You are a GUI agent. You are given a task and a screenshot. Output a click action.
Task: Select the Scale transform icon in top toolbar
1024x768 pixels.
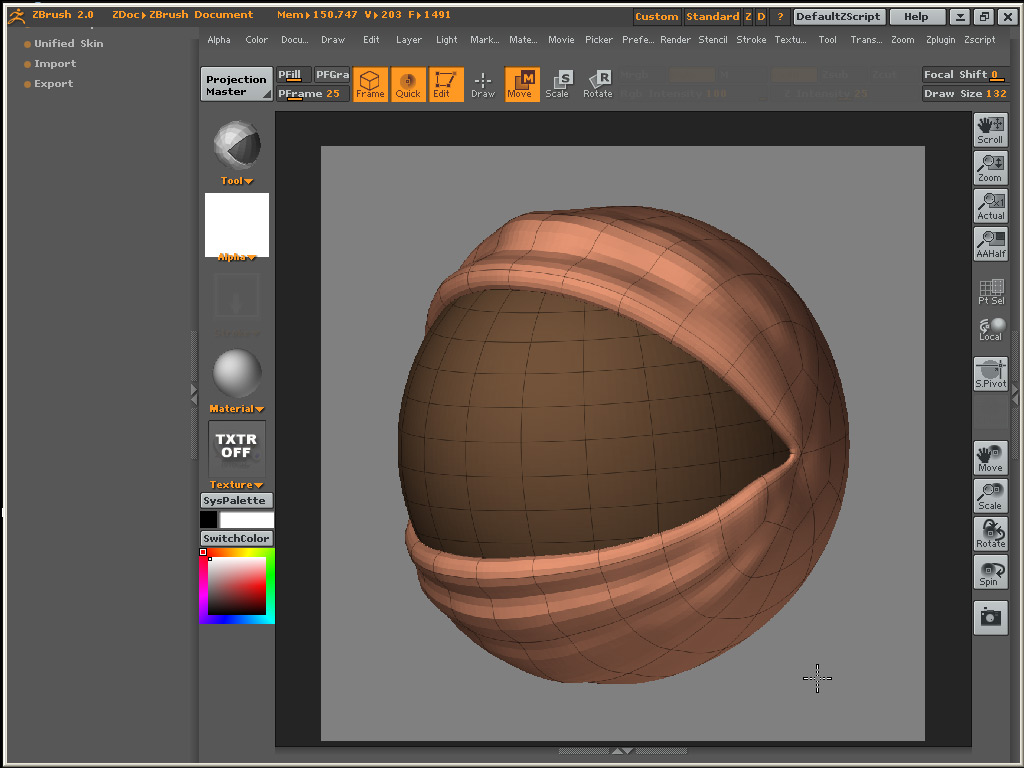point(557,84)
